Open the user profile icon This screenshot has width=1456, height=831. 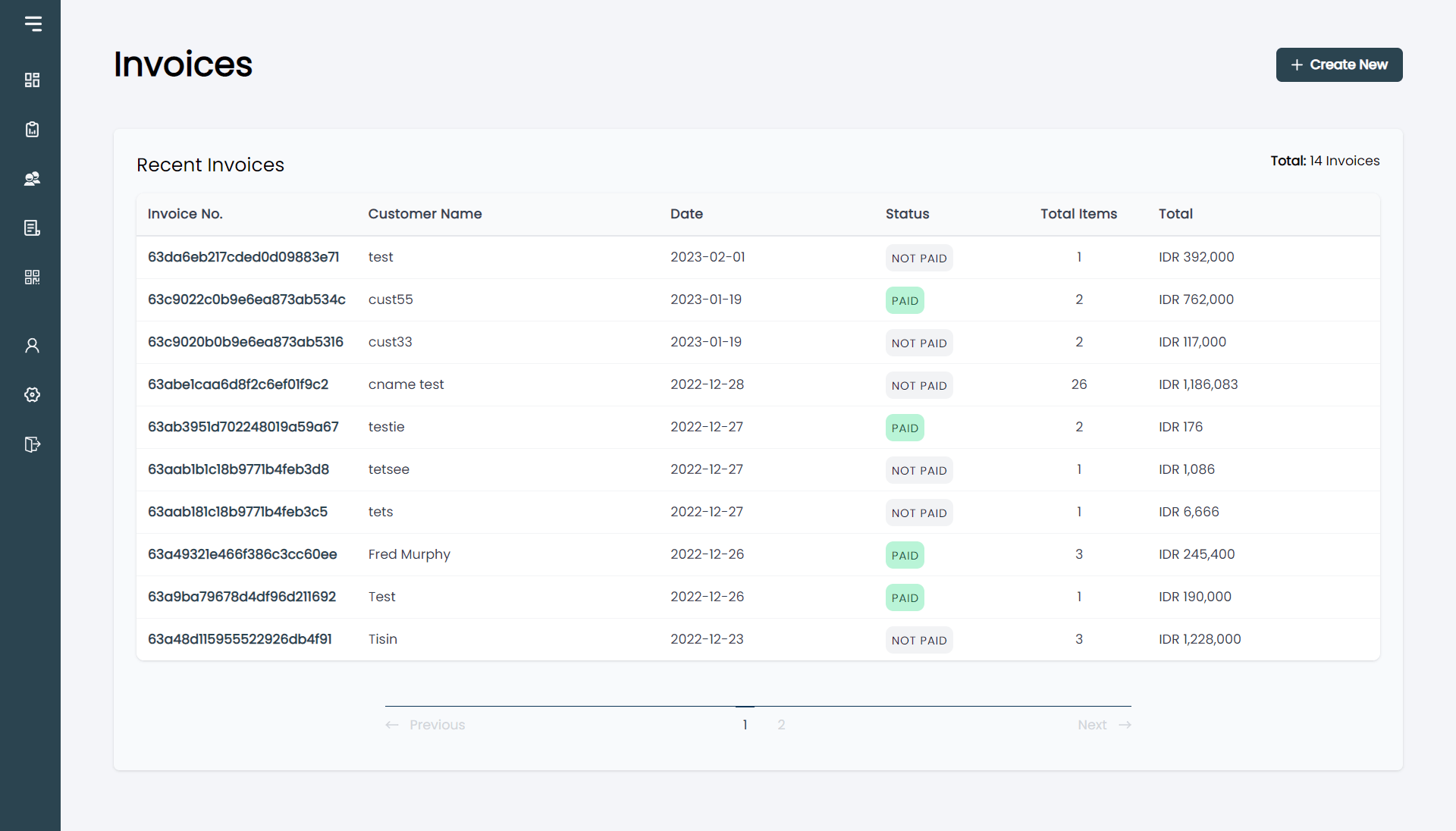pyautogui.click(x=32, y=345)
